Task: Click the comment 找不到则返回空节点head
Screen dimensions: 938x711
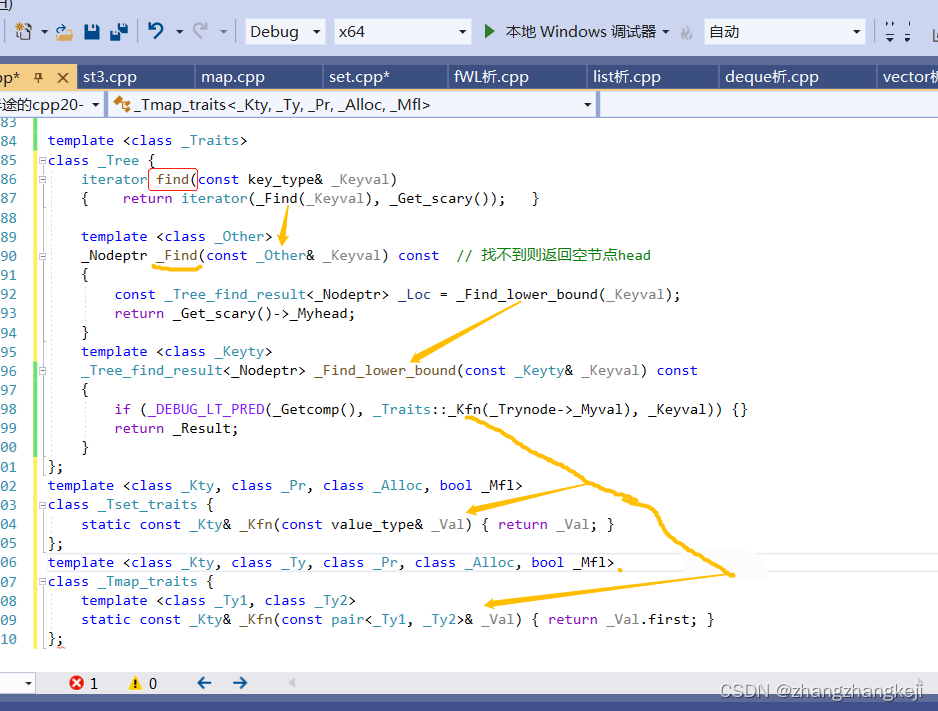Action: click(555, 255)
